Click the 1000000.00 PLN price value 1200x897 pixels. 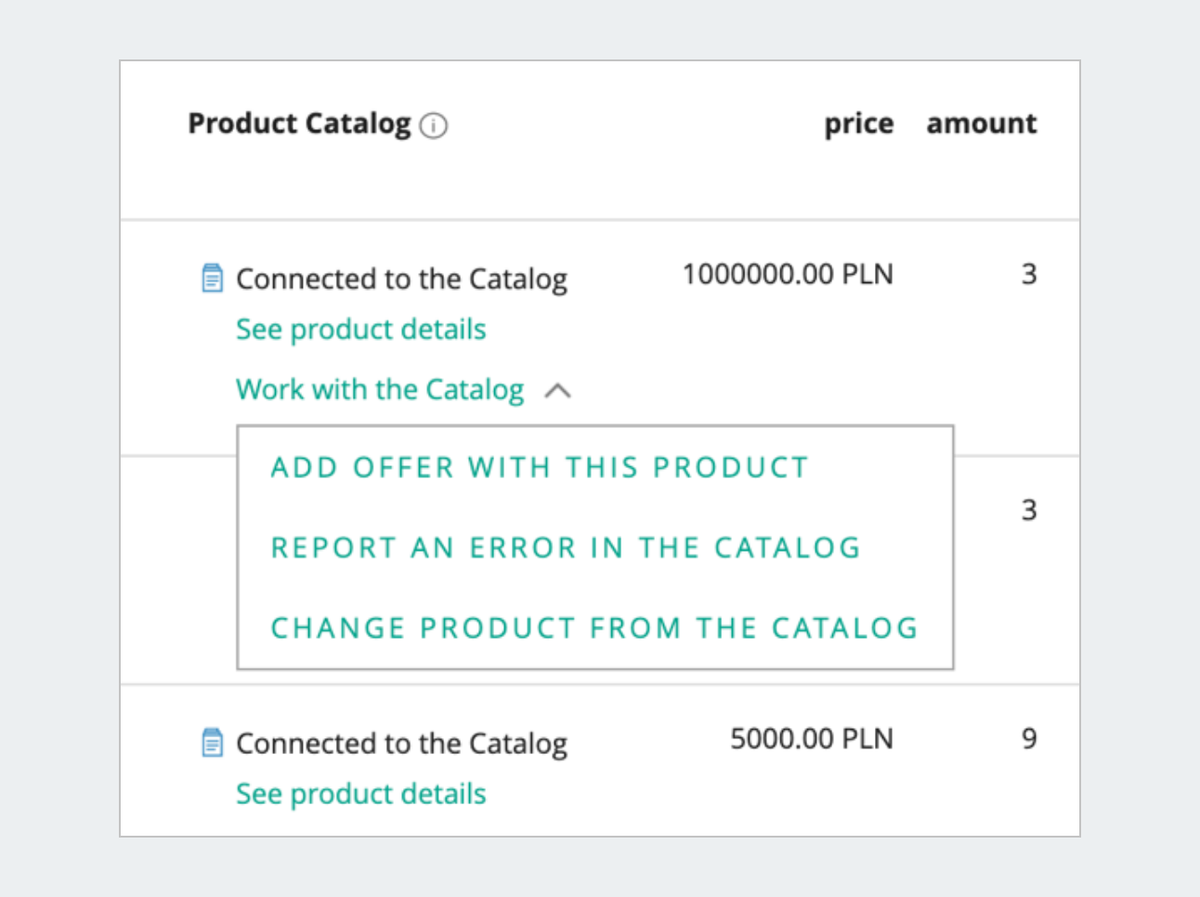787,274
